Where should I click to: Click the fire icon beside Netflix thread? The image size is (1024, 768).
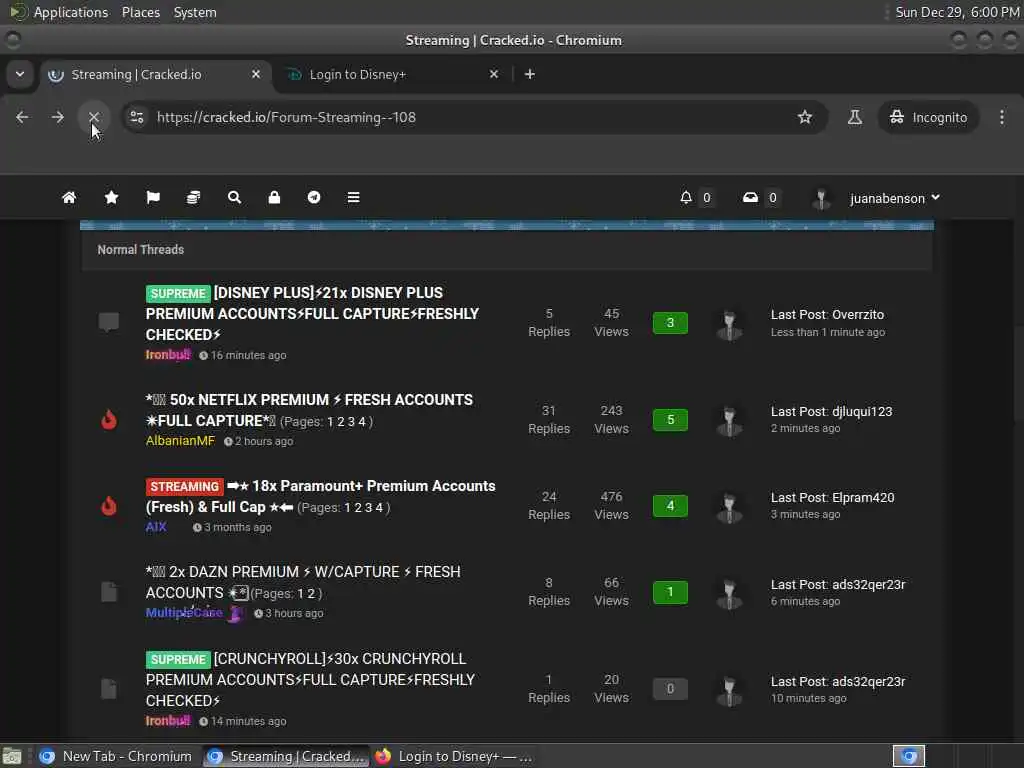(x=109, y=419)
